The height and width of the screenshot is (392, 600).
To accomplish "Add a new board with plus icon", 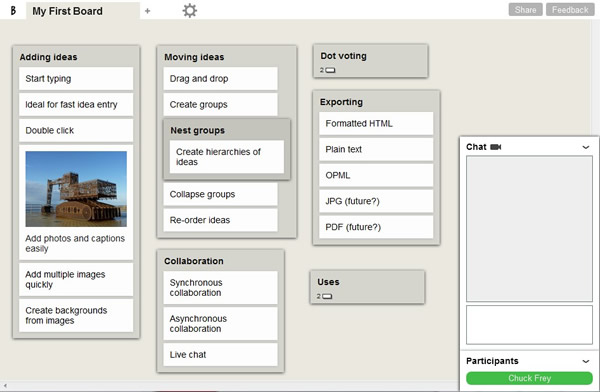I will 147,11.
